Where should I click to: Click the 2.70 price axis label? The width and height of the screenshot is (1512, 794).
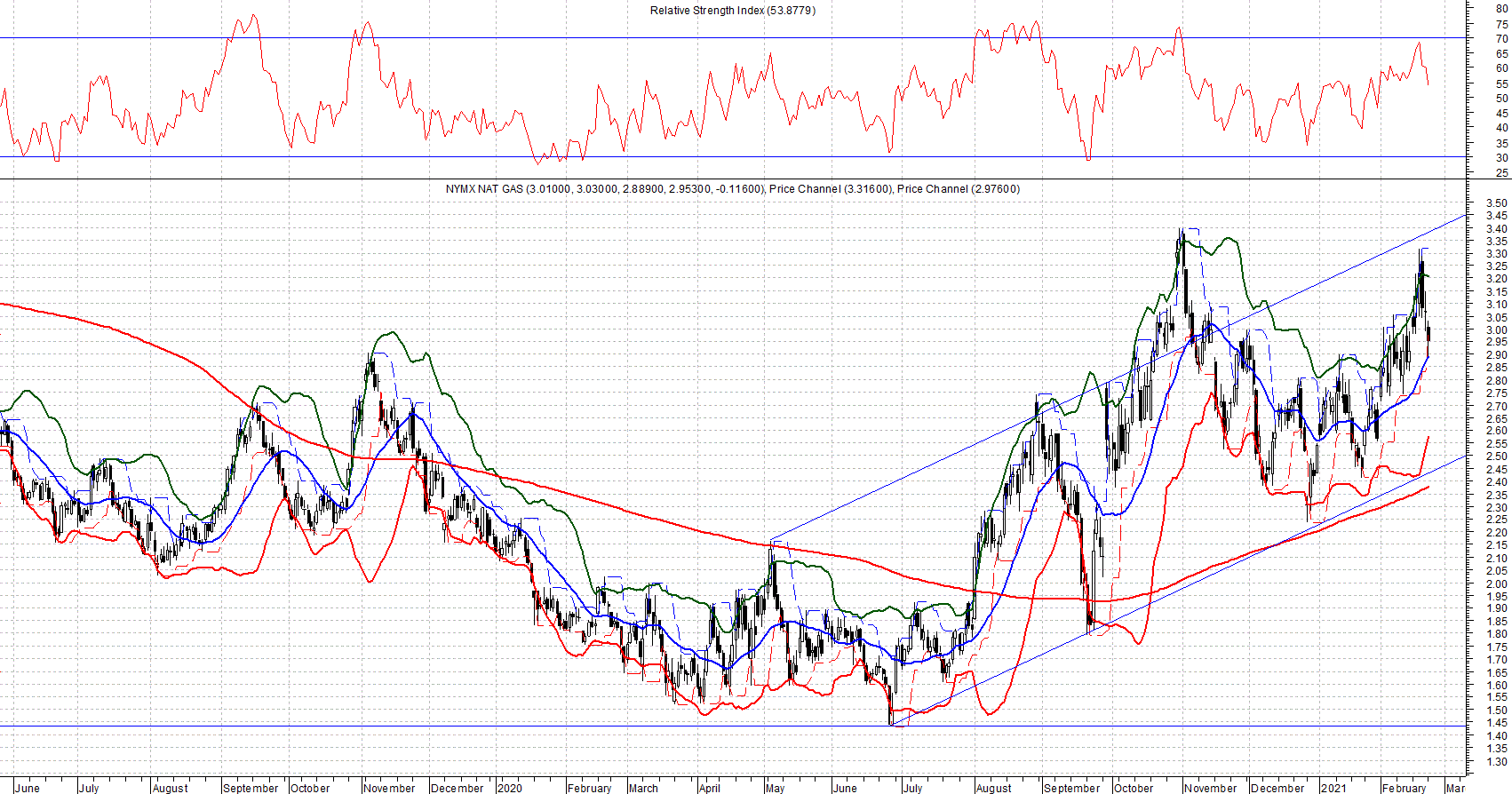coord(1496,407)
